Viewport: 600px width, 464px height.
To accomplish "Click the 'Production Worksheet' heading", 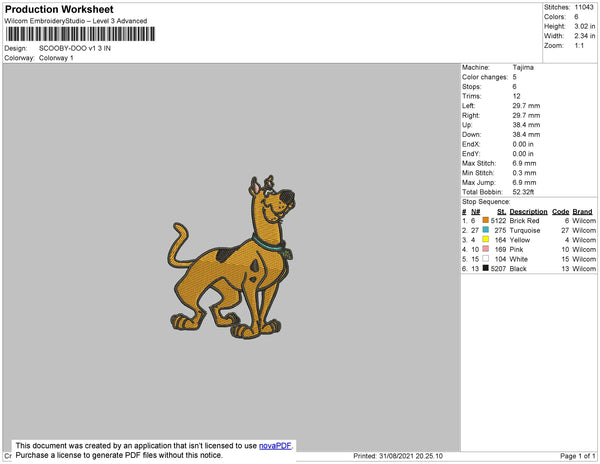I will coord(59,9).
